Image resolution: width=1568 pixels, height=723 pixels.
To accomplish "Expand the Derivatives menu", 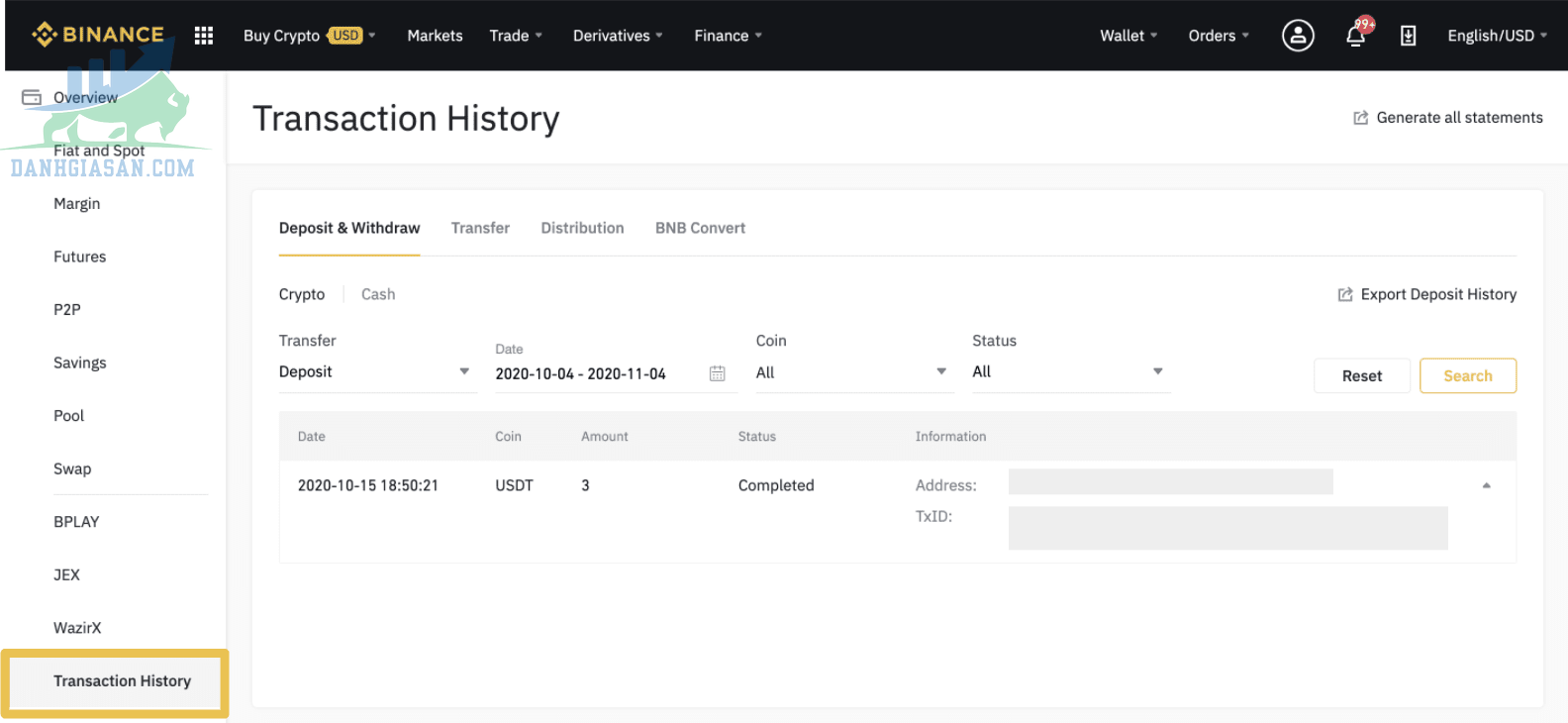I will coord(618,36).
